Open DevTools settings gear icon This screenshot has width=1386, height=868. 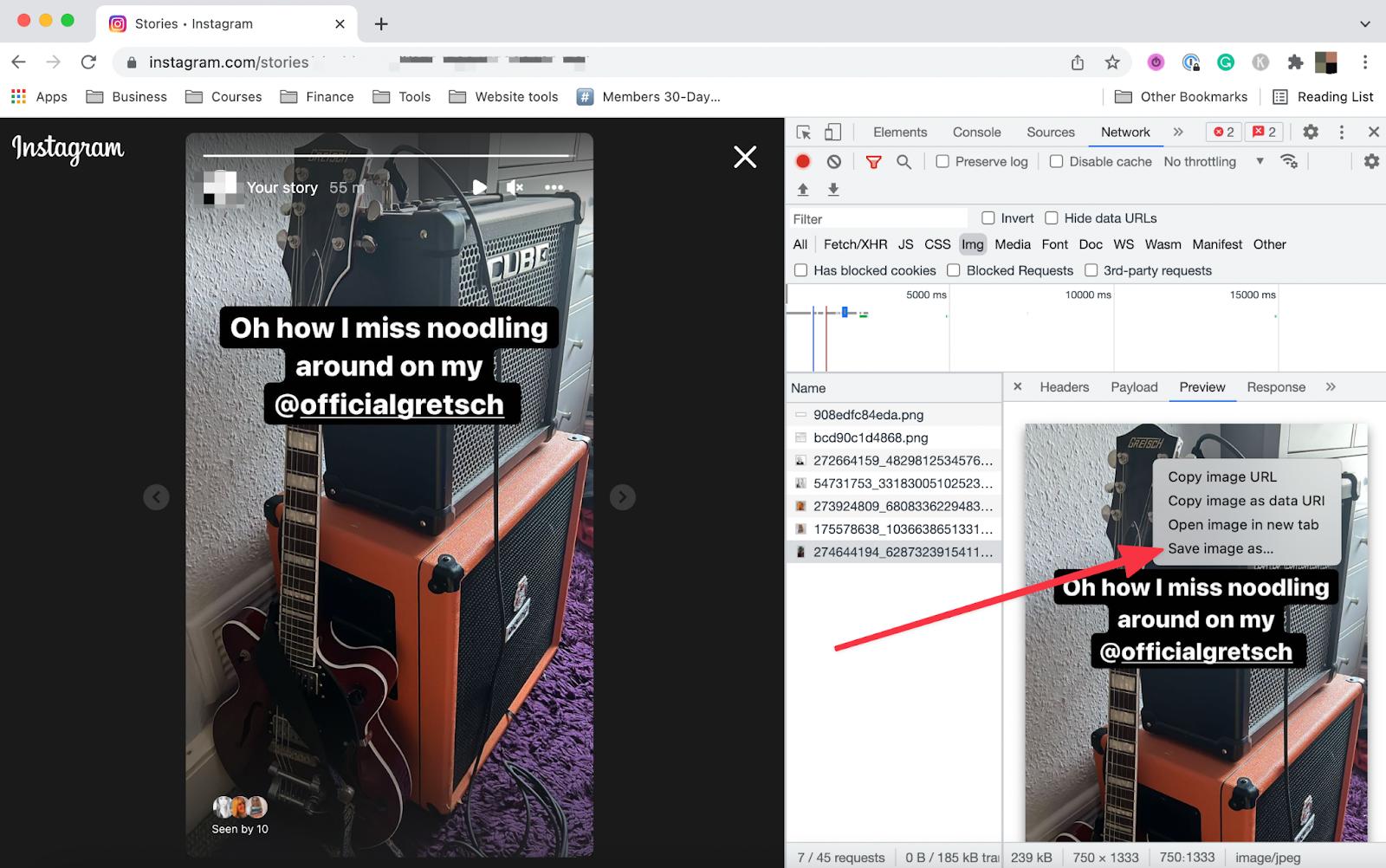pos(1311,132)
